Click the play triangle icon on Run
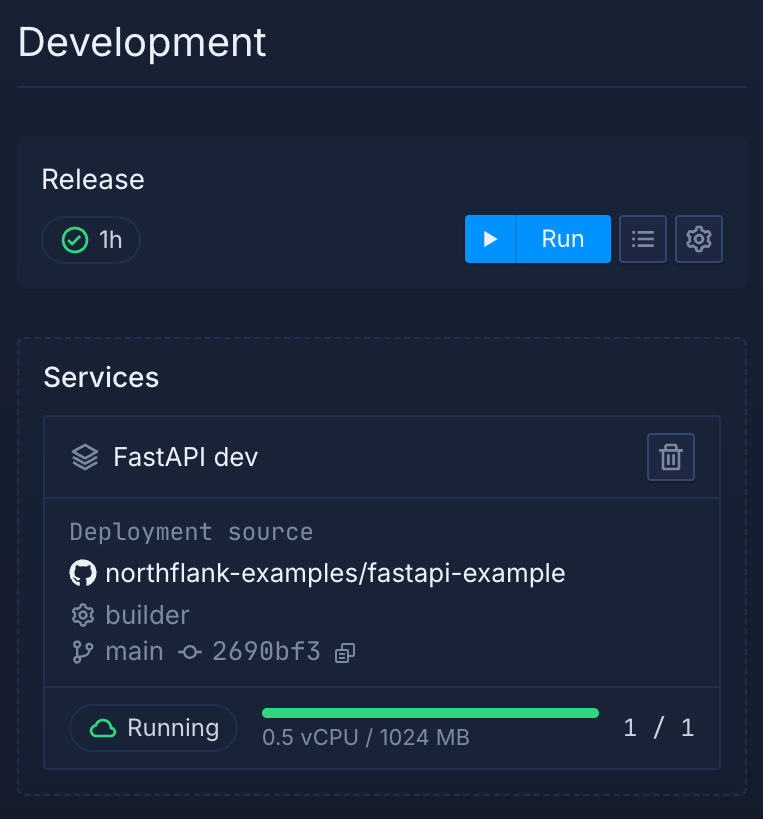The image size is (763, 819). [x=490, y=239]
